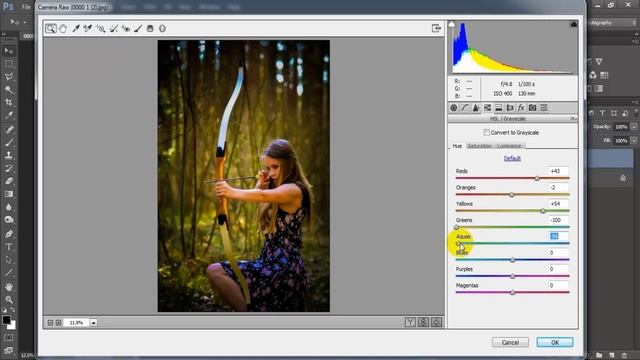Open the HSL / Grayscale panel tab icon

pyautogui.click(x=487, y=108)
